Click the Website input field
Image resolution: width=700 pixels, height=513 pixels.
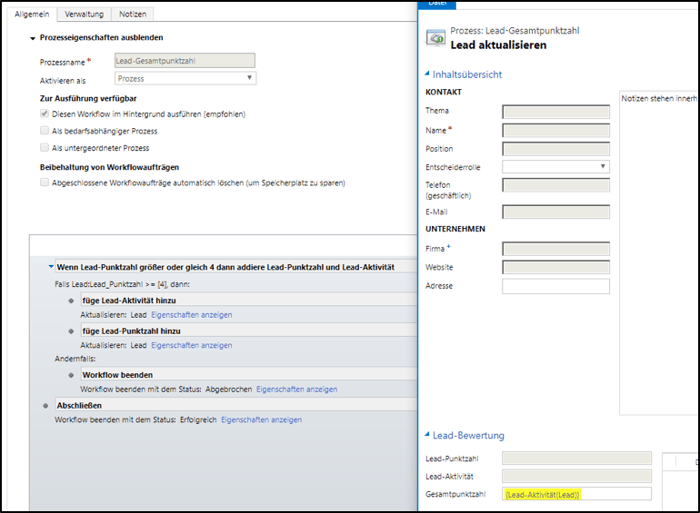tap(556, 267)
